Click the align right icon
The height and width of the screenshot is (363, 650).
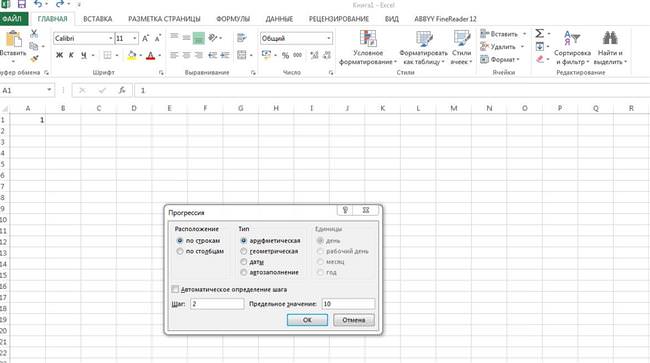click(199, 55)
